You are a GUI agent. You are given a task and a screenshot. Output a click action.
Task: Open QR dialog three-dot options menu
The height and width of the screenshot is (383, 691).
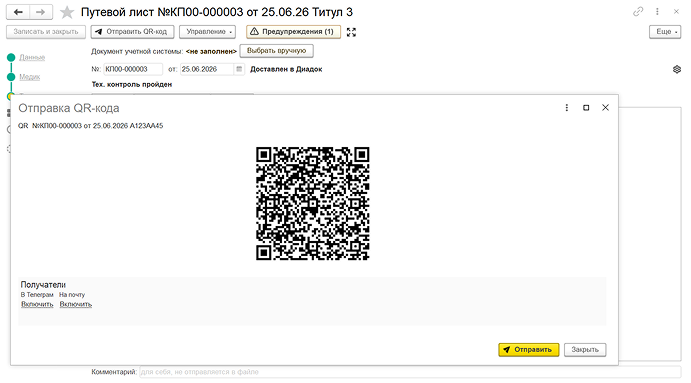point(567,108)
